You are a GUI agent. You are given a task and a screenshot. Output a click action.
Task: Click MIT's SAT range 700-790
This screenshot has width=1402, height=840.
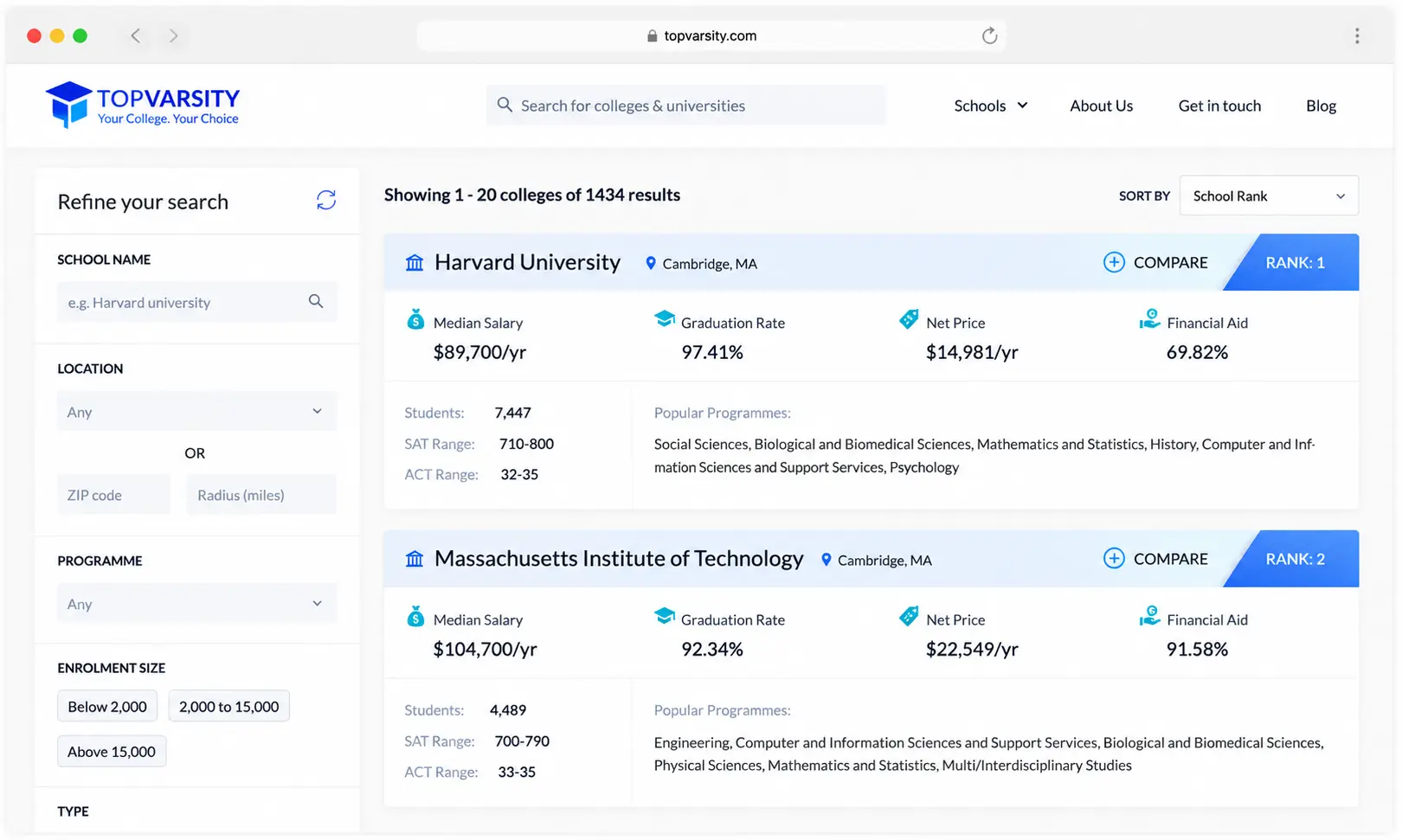coord(522,741)
